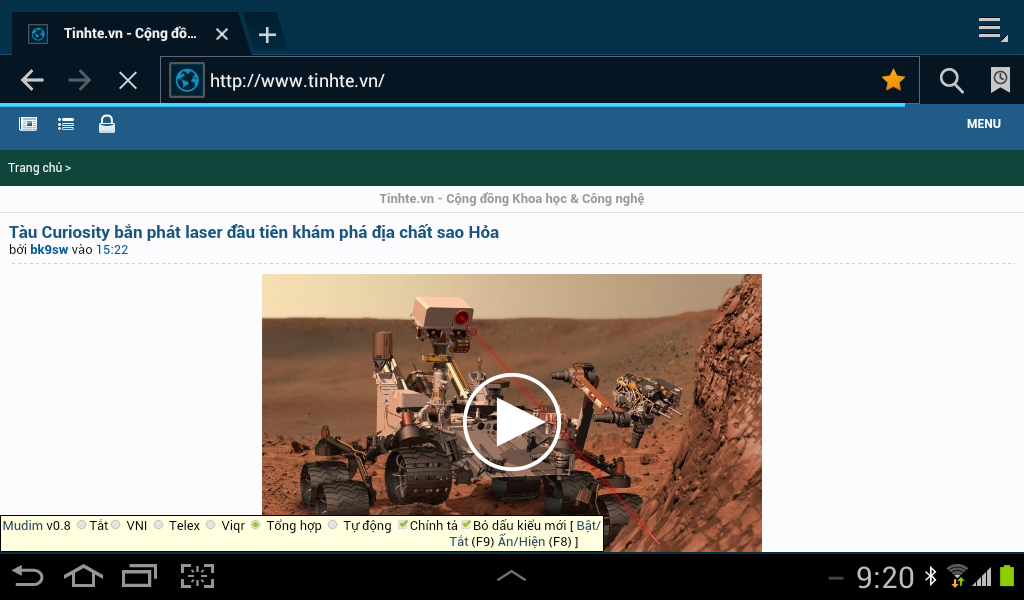Expand the site MENU
This screenshot has width=1024, height=600.
(x=983, y=124)
